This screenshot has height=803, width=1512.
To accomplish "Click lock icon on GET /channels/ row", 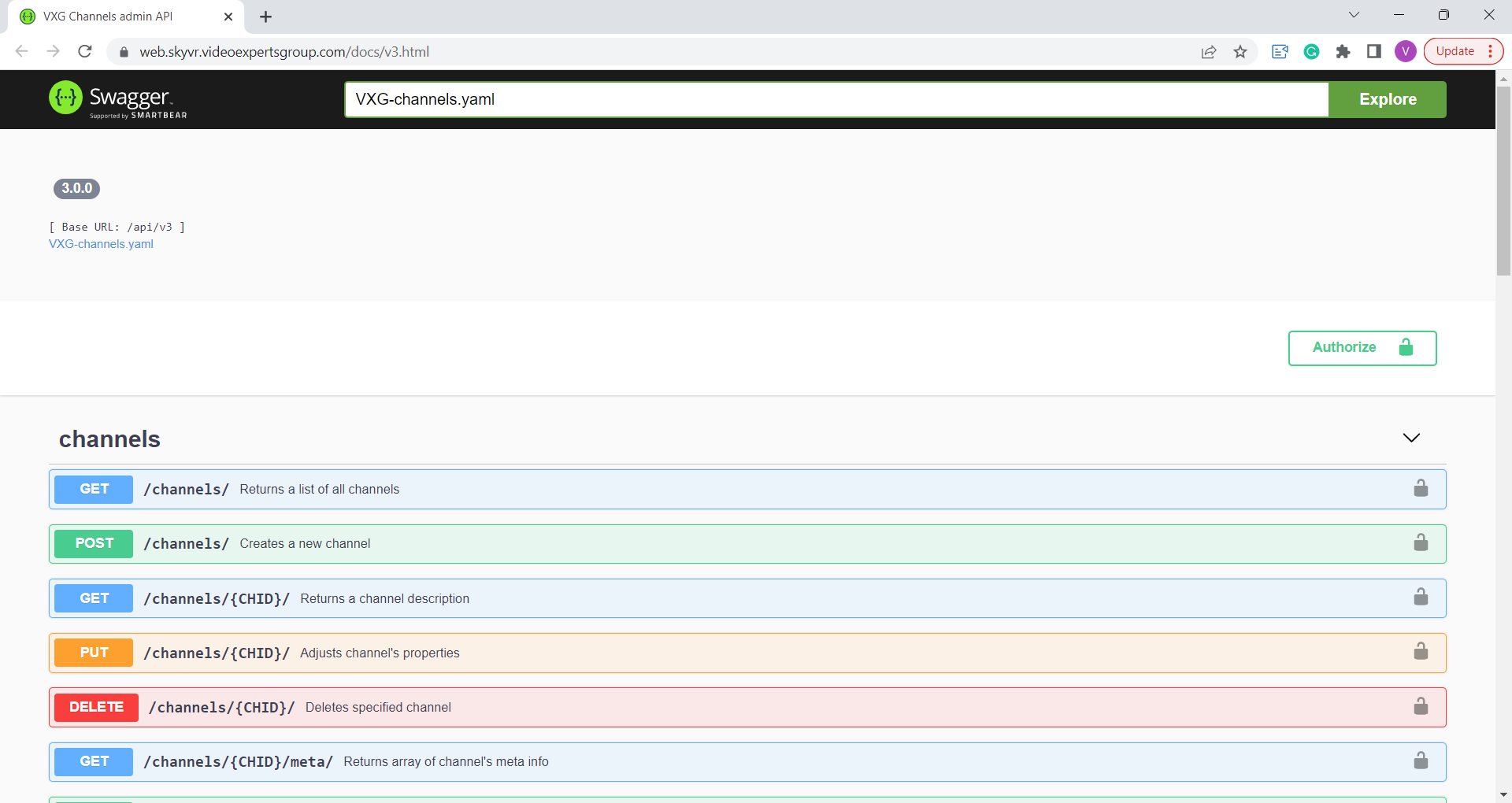I will click(x=1421, y=489).
